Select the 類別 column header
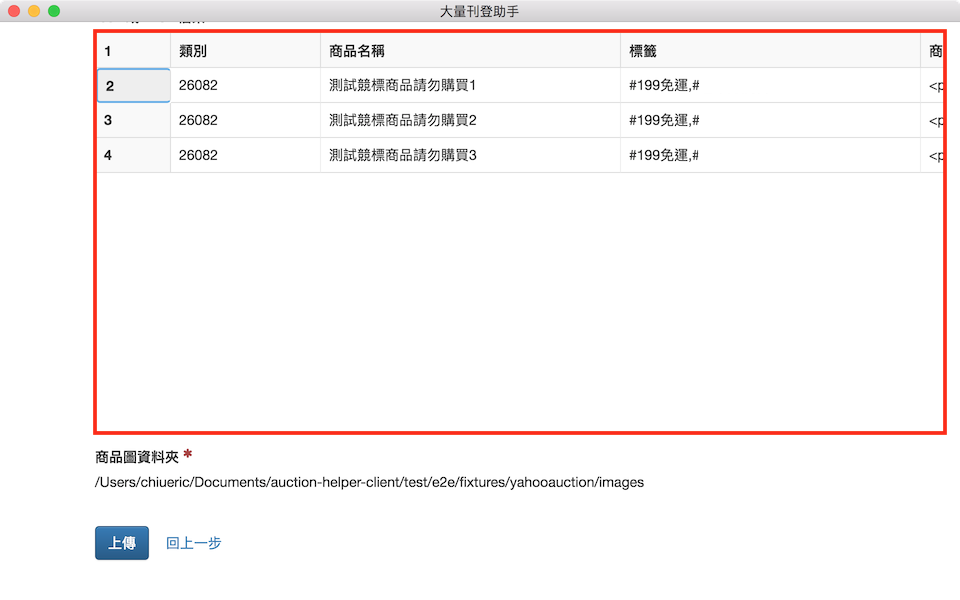960x600 pixels. (245, 51)
